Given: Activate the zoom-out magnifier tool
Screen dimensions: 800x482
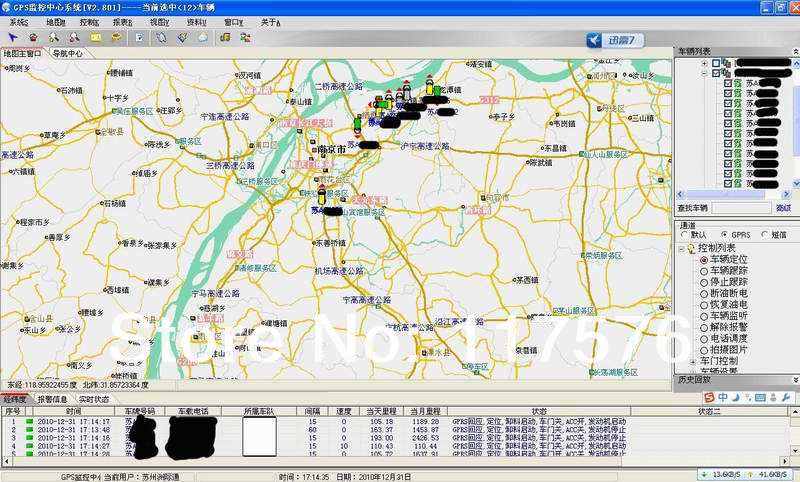Looking at the screenshot, I should coord(74,37).
